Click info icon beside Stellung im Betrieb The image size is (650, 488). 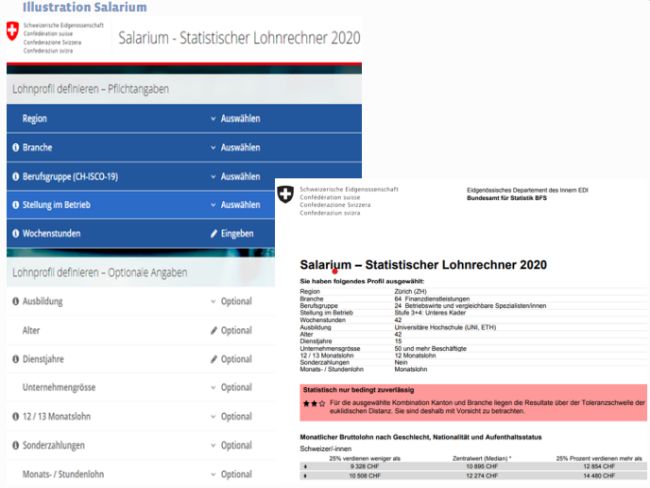click(x=15, y=205)
